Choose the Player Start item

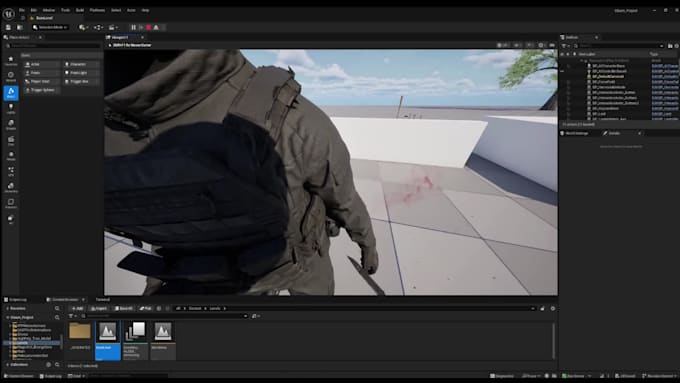point(42,82)
